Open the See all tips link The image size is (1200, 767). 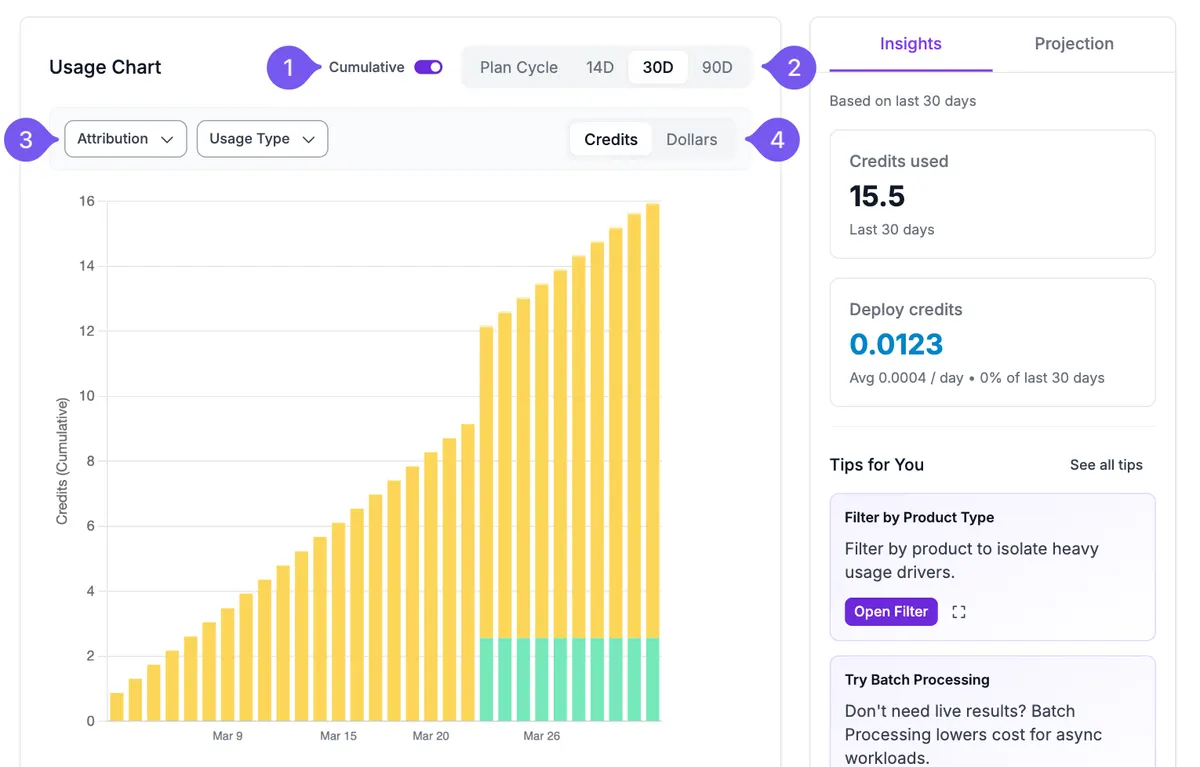click(x=1106, y=465)
